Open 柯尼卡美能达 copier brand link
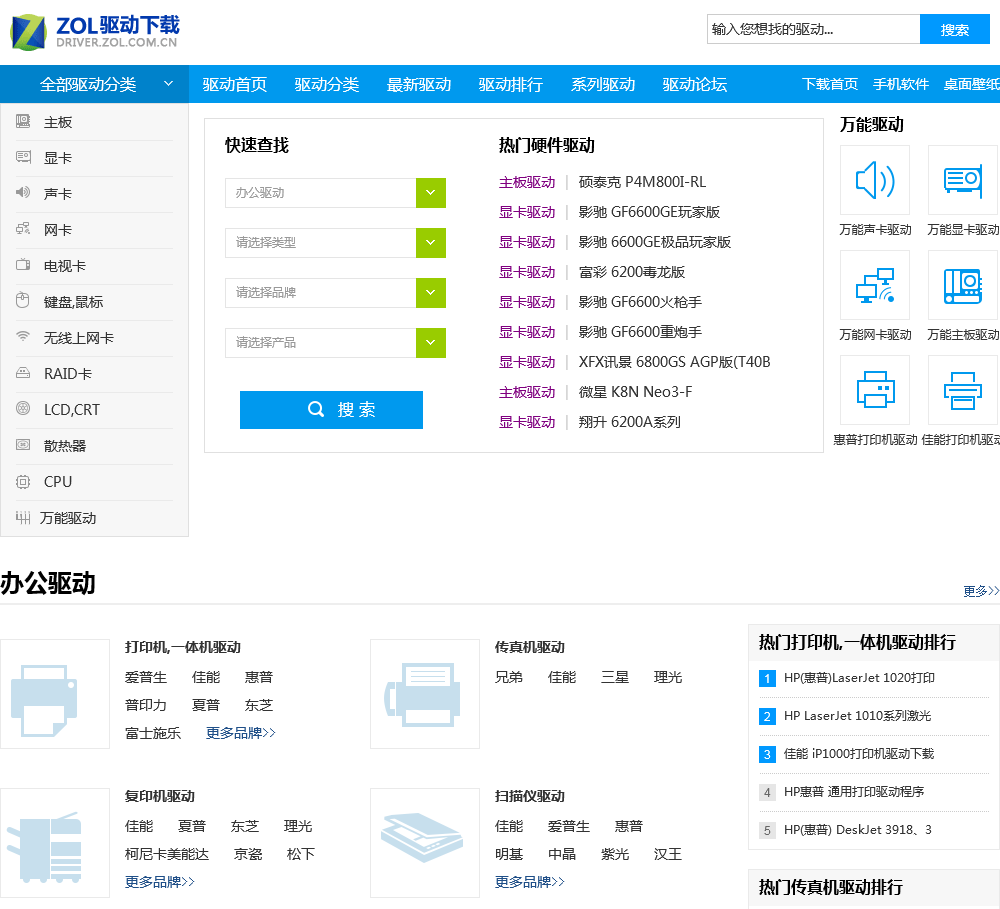This screenshot has height=909, width=1000. [166, 854]
